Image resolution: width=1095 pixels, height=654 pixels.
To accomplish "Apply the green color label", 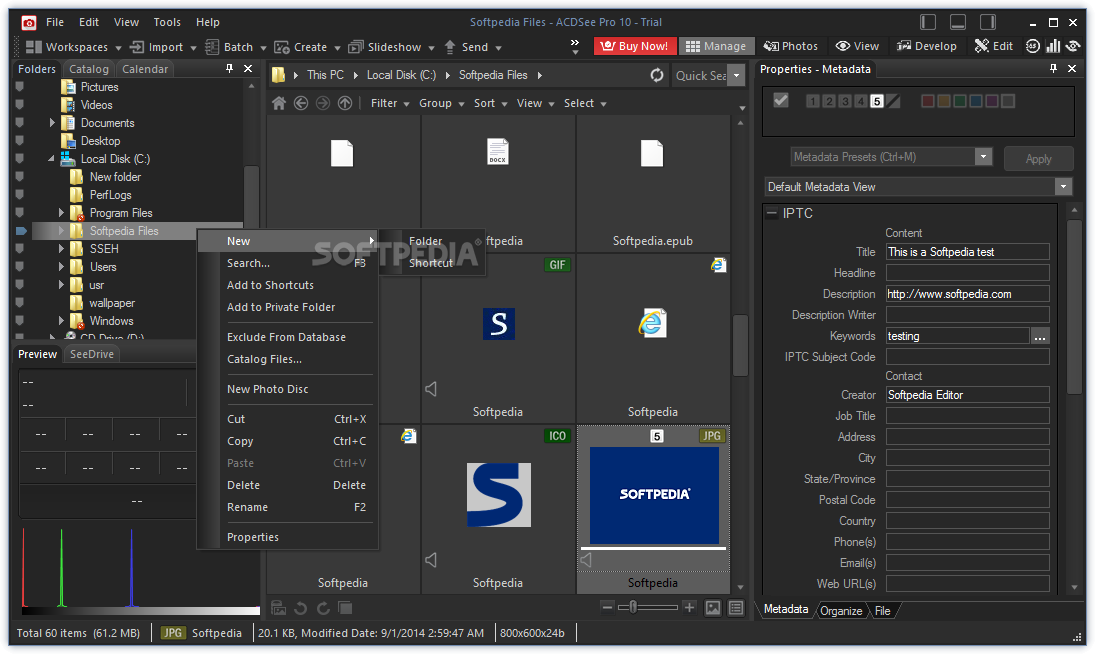I will (960, 101).
